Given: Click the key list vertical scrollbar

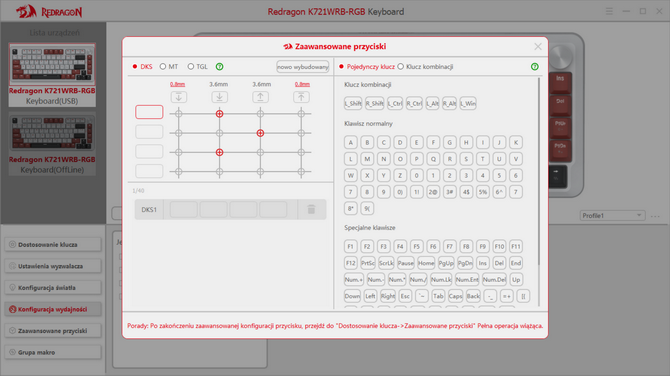Looking at the screenshot, I should [539, 171].
